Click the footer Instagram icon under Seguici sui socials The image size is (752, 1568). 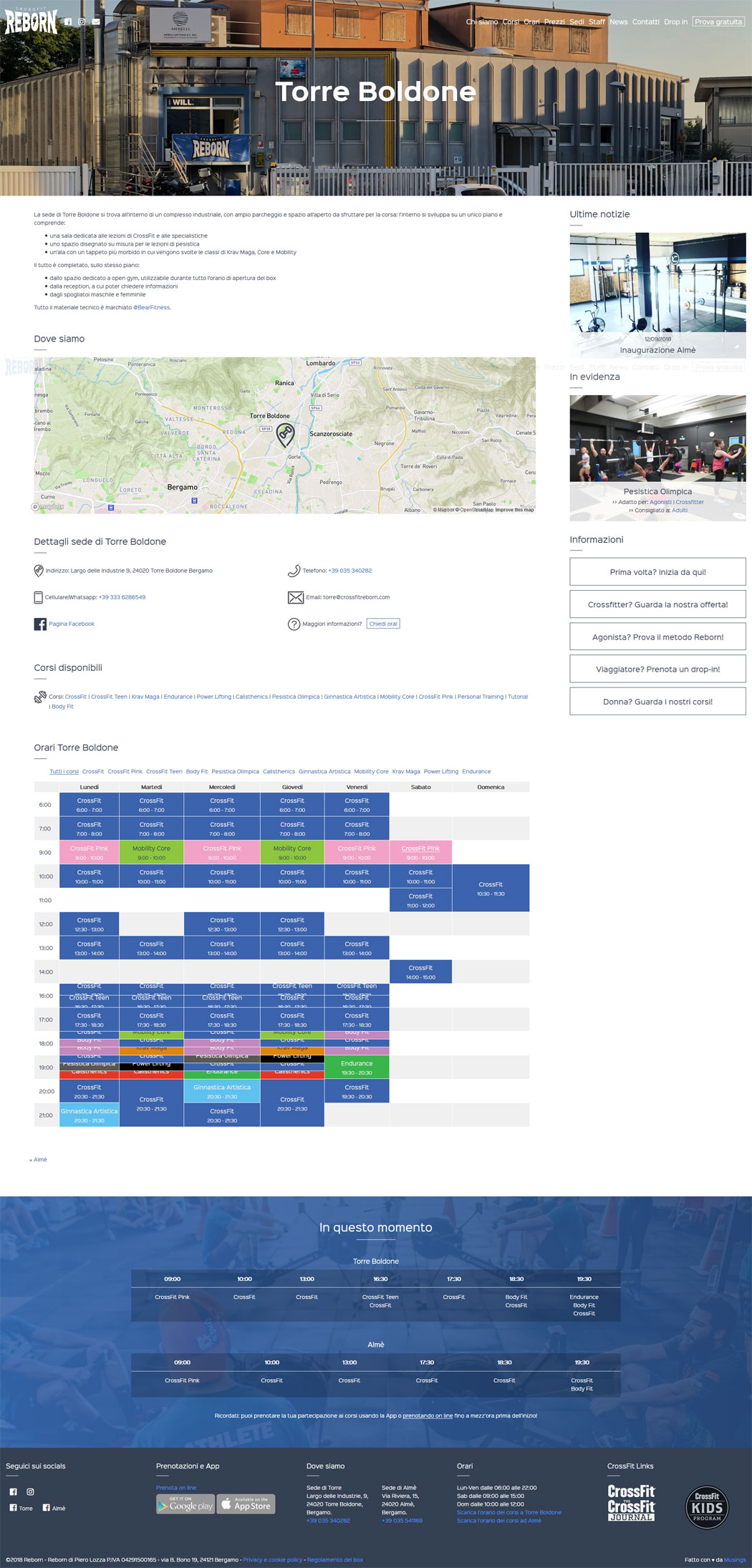click(x=30, y=1492)
